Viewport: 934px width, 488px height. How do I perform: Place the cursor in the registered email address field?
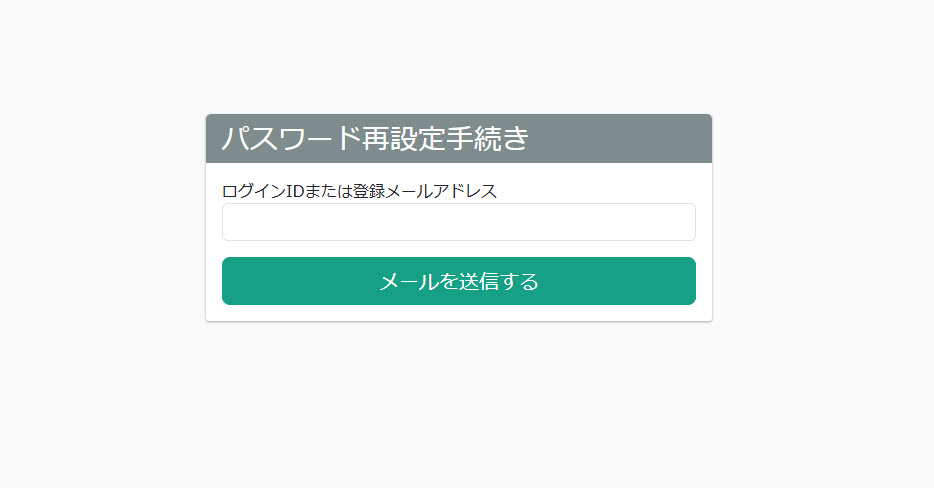[x=459, y=222]
